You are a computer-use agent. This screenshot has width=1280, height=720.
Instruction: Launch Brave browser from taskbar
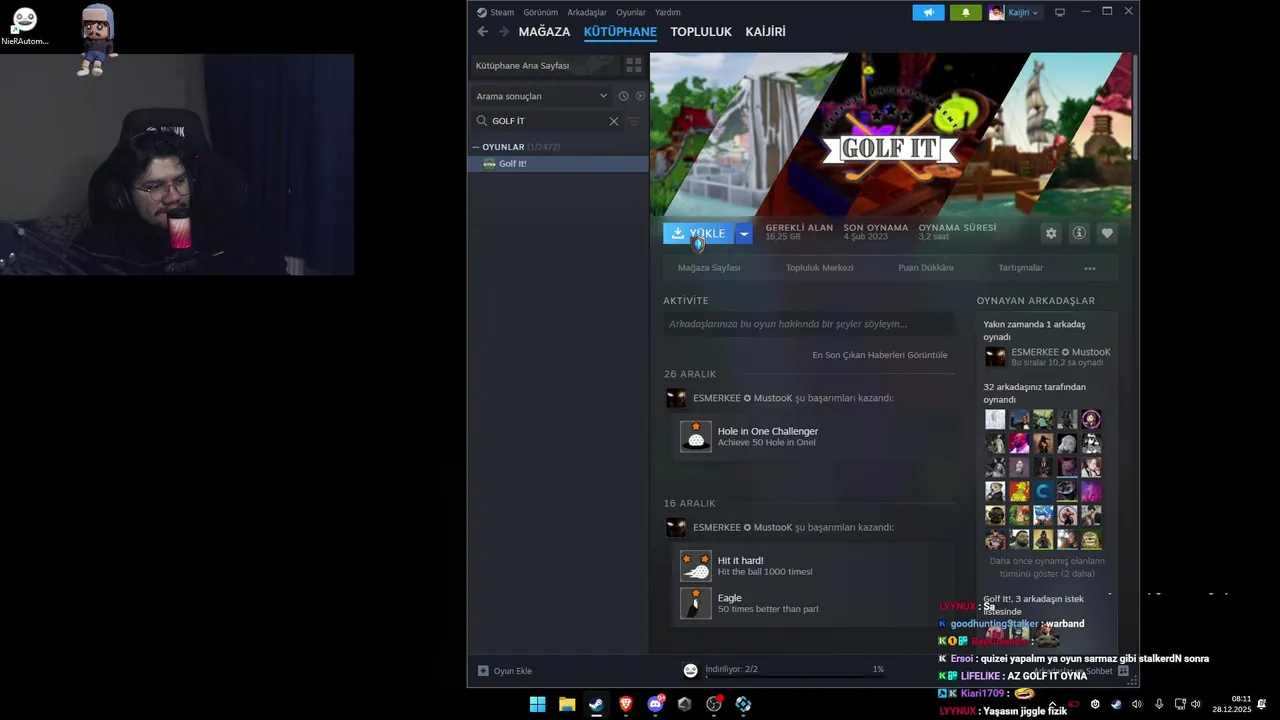click(626, 704)
